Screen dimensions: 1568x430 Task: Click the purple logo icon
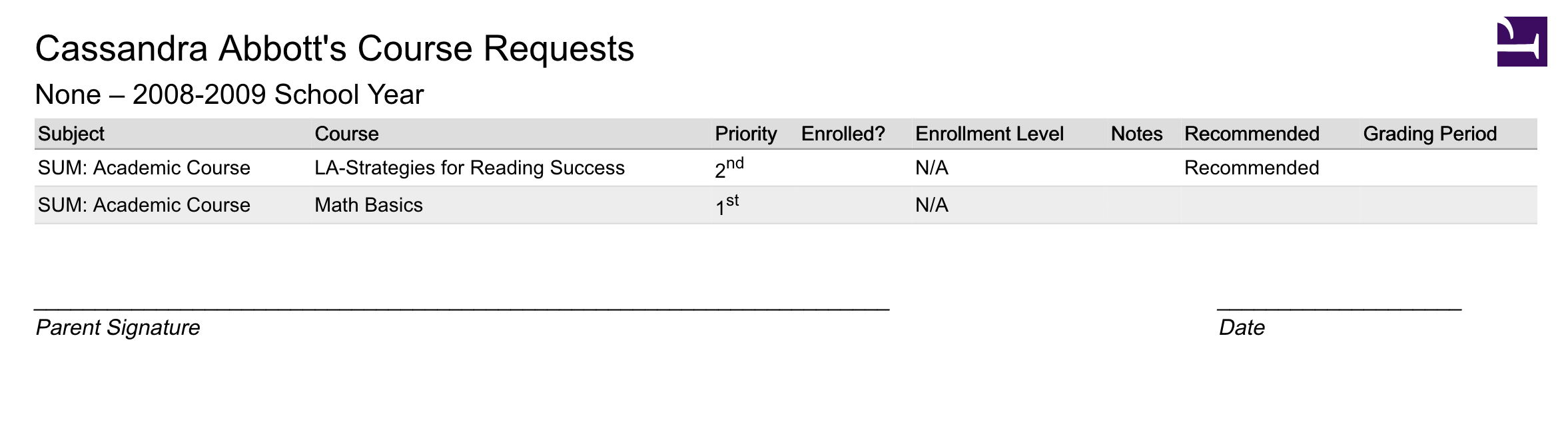pos(1521,41)
